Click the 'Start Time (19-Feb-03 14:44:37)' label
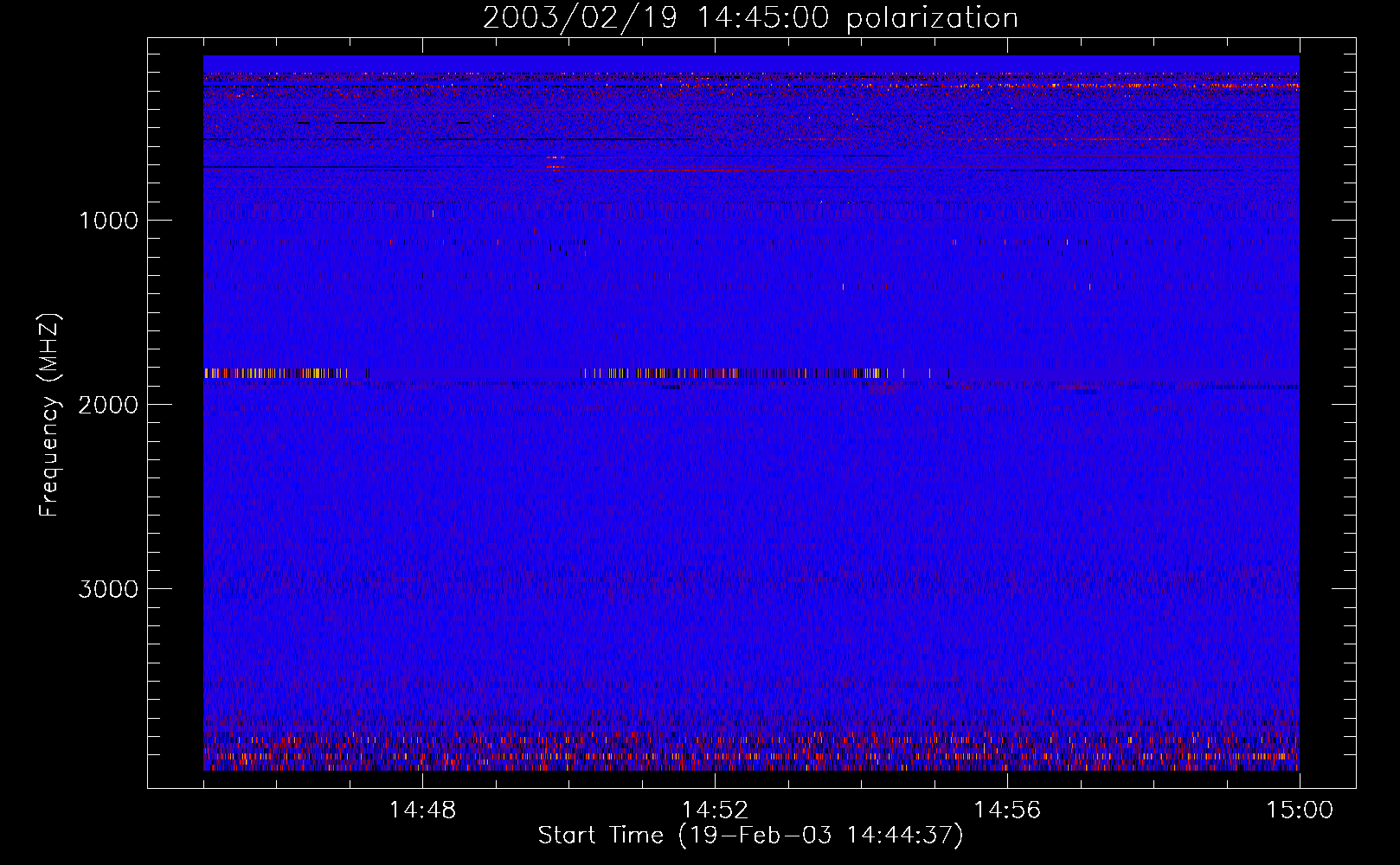This screenshot has height=865, width=1400. coord(750,836)
